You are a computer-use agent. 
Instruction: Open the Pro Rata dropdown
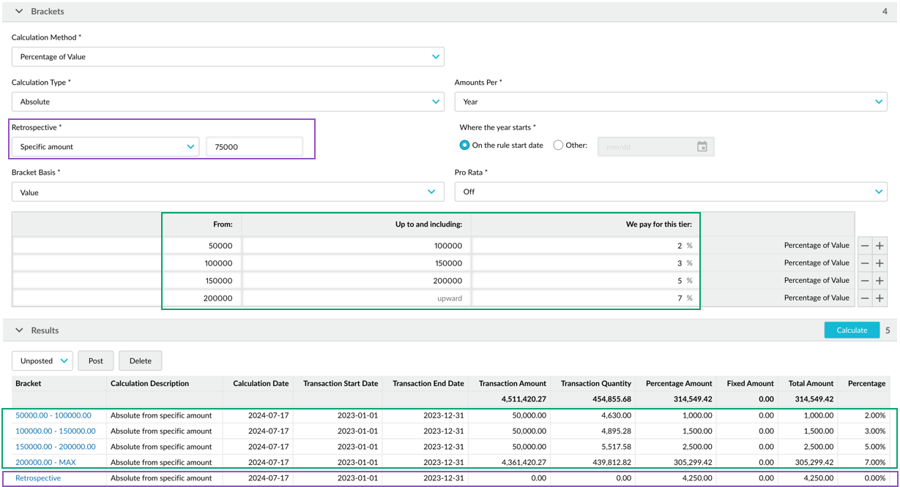click(670, 192)
